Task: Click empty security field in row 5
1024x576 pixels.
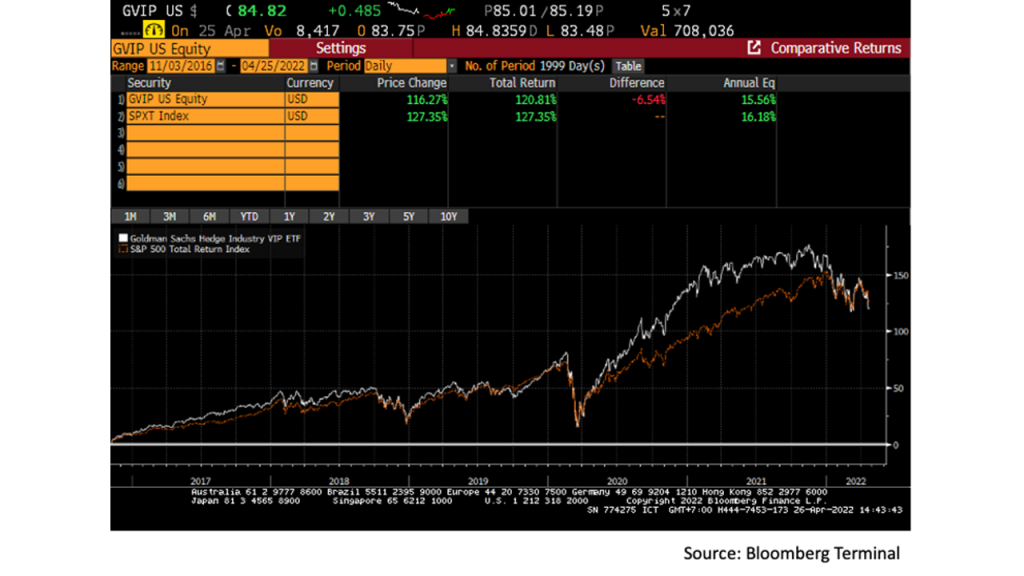Action: tap(205, 167)
